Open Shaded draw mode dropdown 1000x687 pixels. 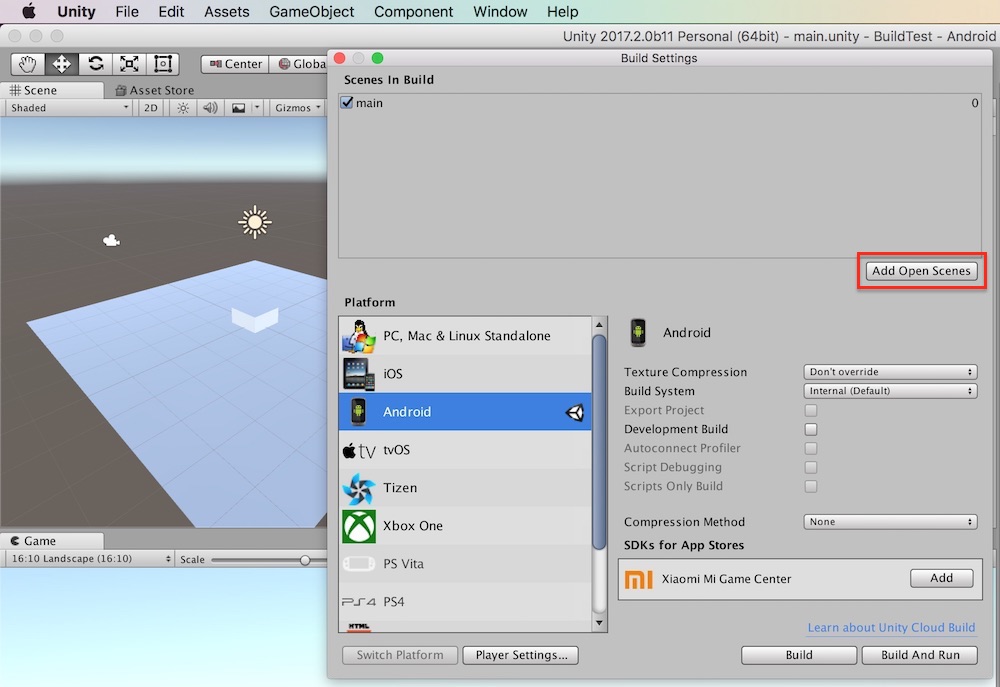(x=69, y=108)
